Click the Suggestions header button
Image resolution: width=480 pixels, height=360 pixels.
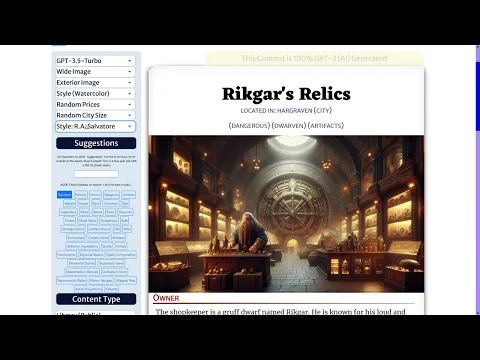point(96,143)
